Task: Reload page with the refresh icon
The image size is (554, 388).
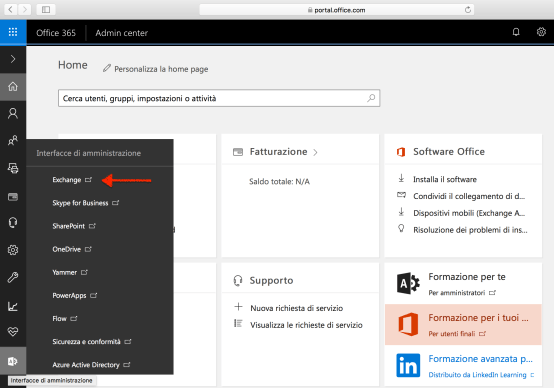Action: [x=468, y=10]
